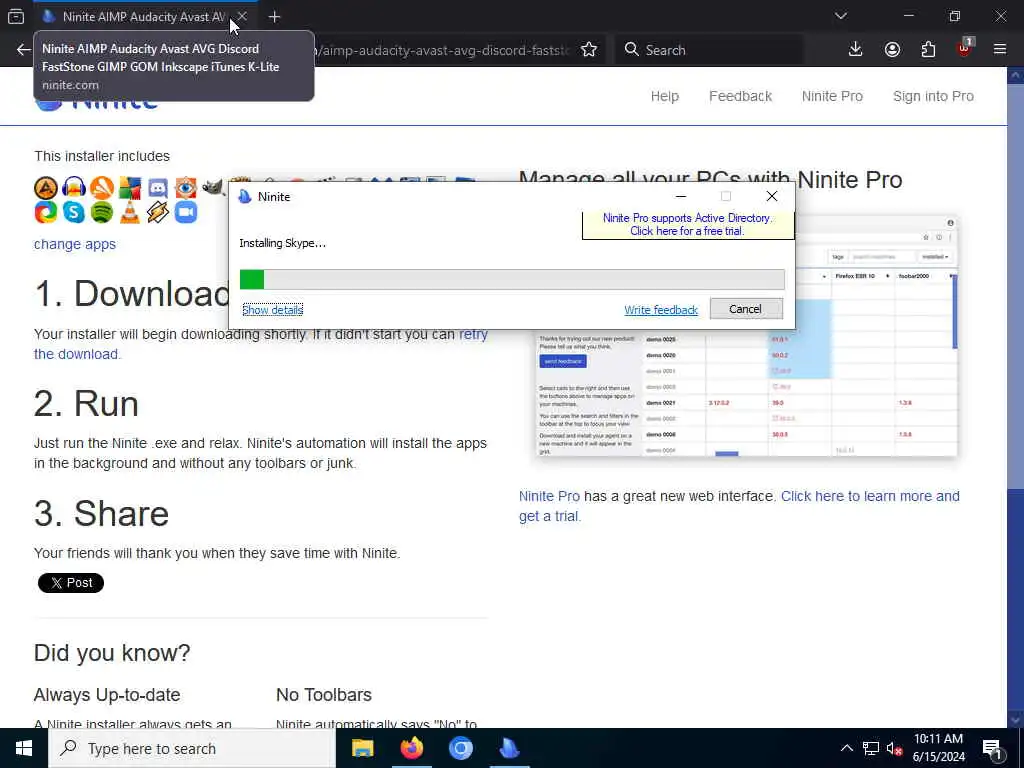Open Ninite Pro in the header navigation
Image resolution: width=1024 pixels, height=768 pixels.
coord(832,96)
